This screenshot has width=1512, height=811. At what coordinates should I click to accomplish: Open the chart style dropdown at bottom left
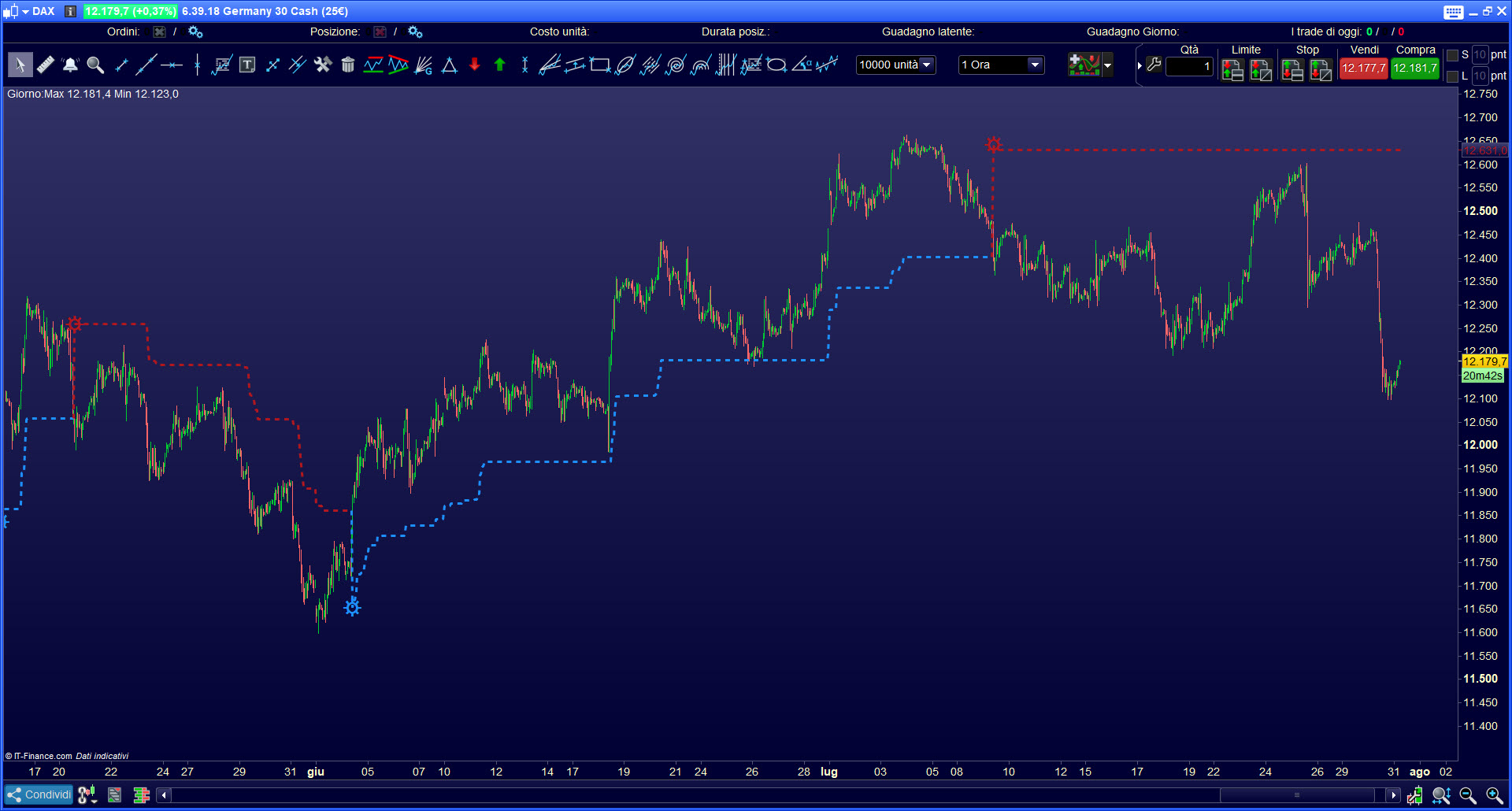click(87, 795)
